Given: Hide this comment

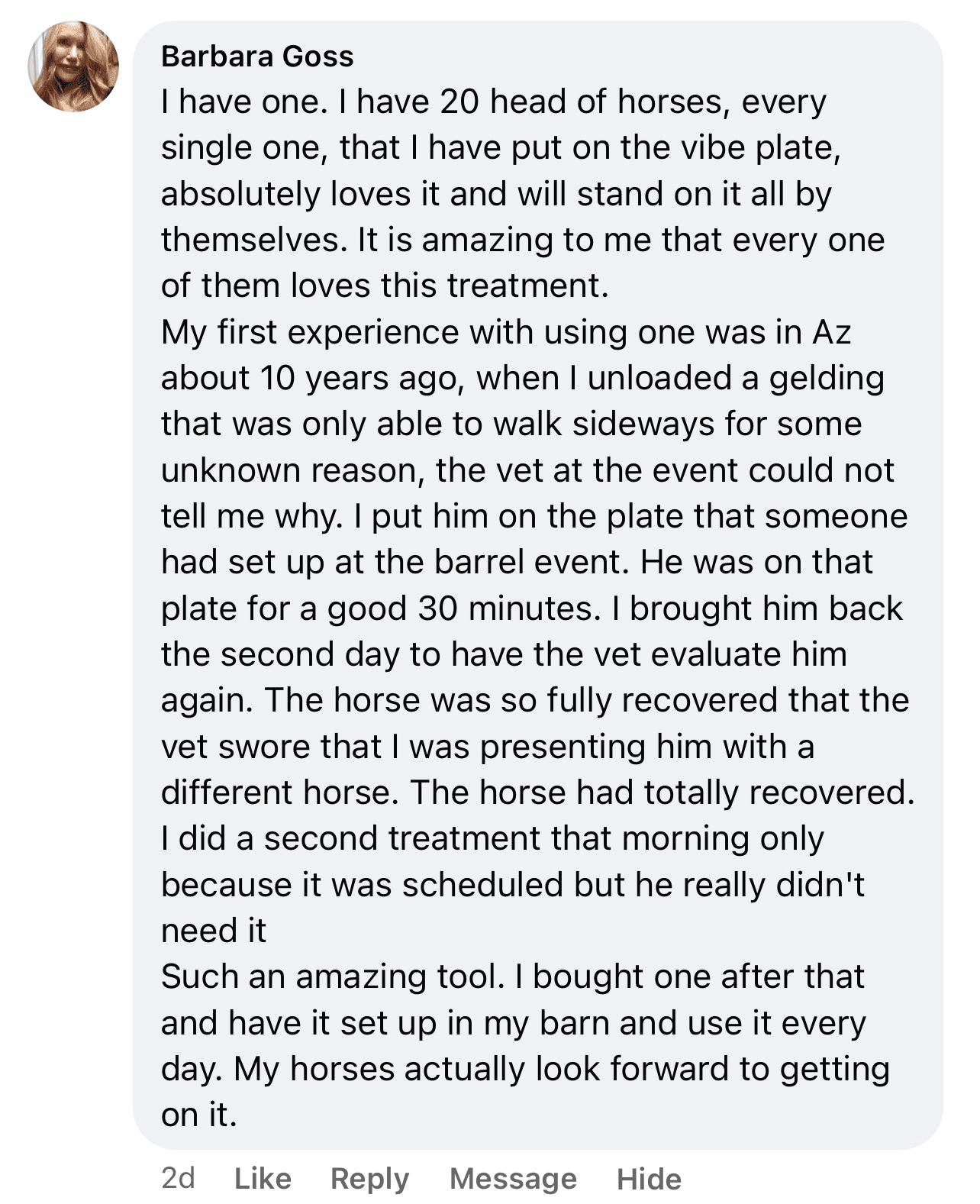Looking at the screenshot, I should [649, 1178].
